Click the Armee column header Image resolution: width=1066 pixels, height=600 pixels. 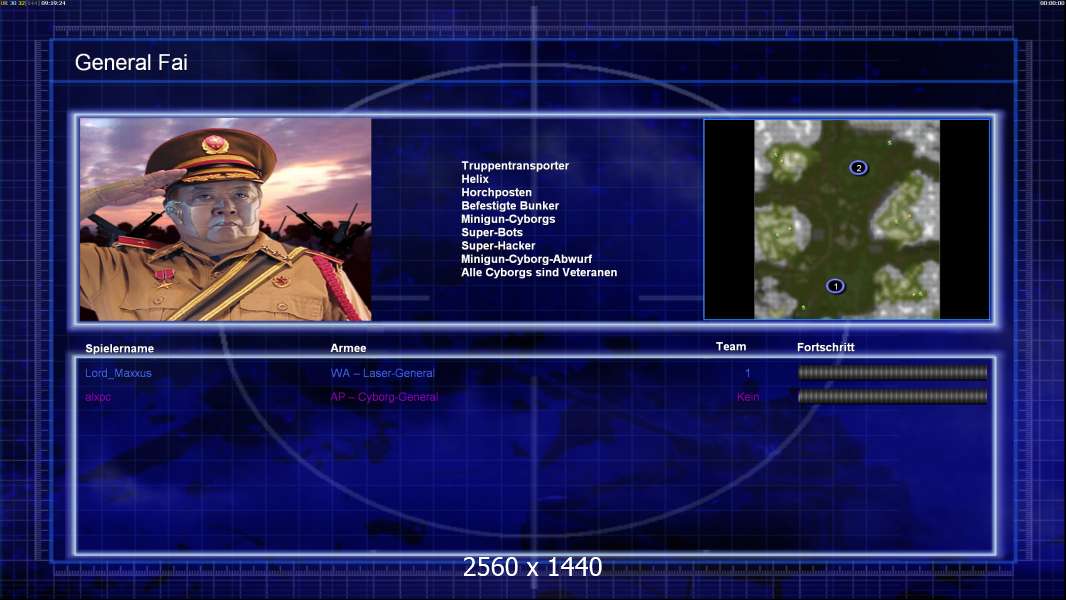click(348, 348)
